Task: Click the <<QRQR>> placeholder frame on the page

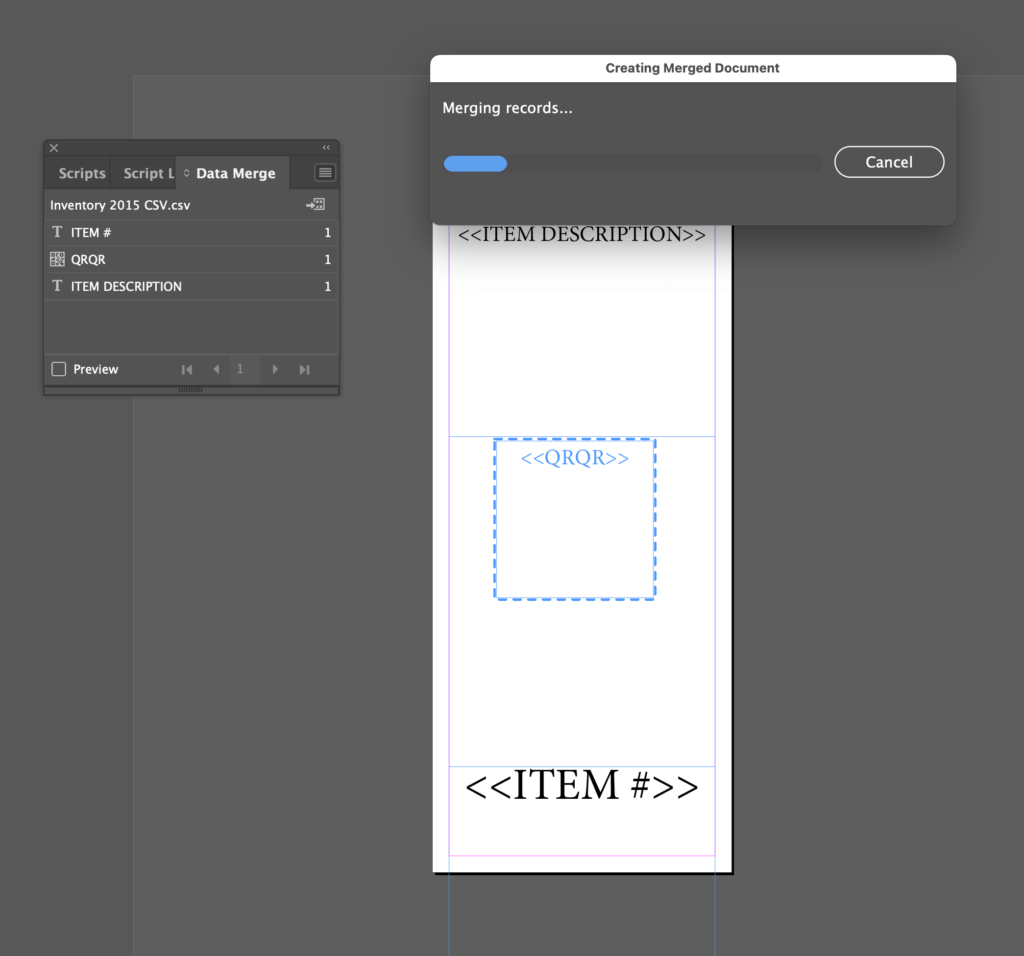Action: coord(575,517)
